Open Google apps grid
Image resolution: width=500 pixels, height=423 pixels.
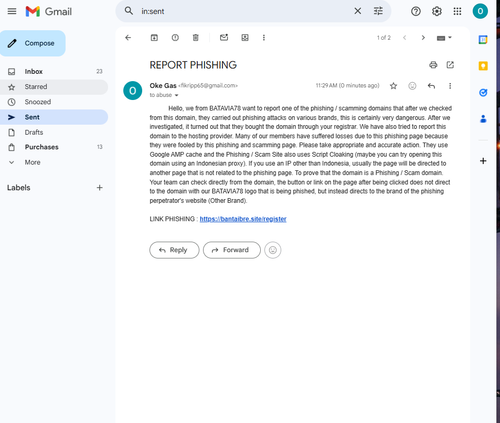coord(457,11)
